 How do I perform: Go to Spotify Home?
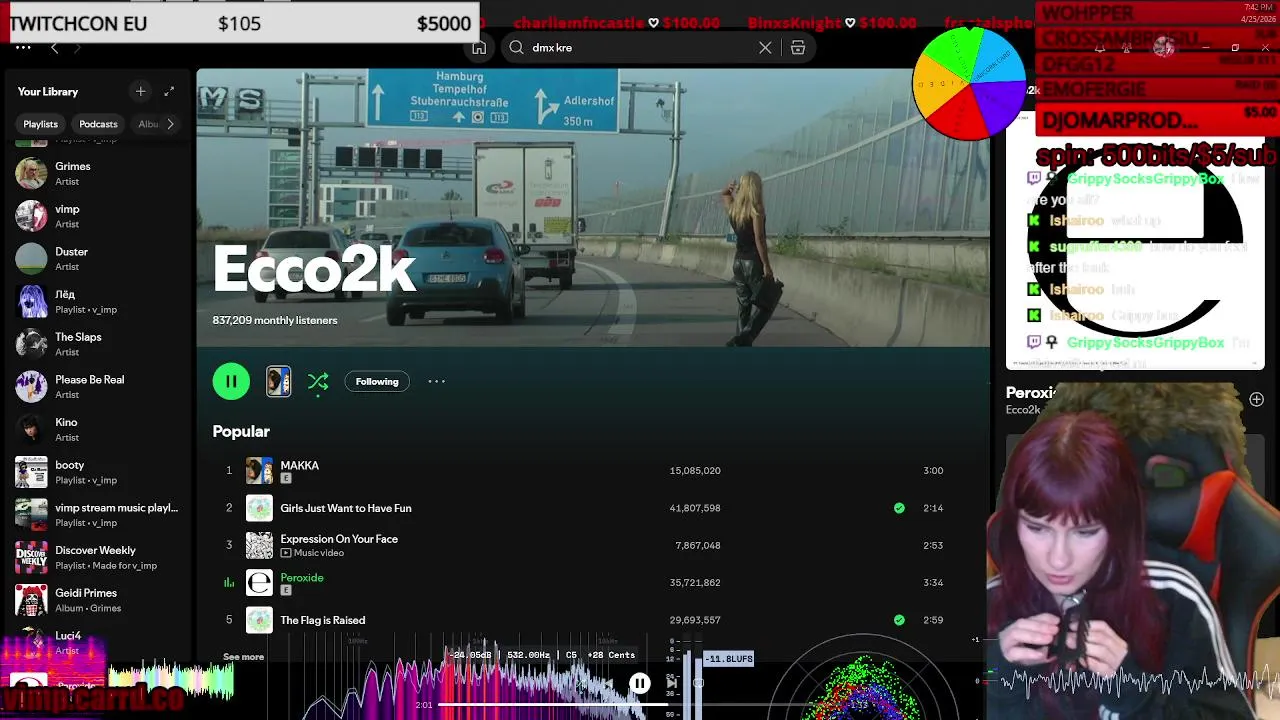tap(479, 47)
